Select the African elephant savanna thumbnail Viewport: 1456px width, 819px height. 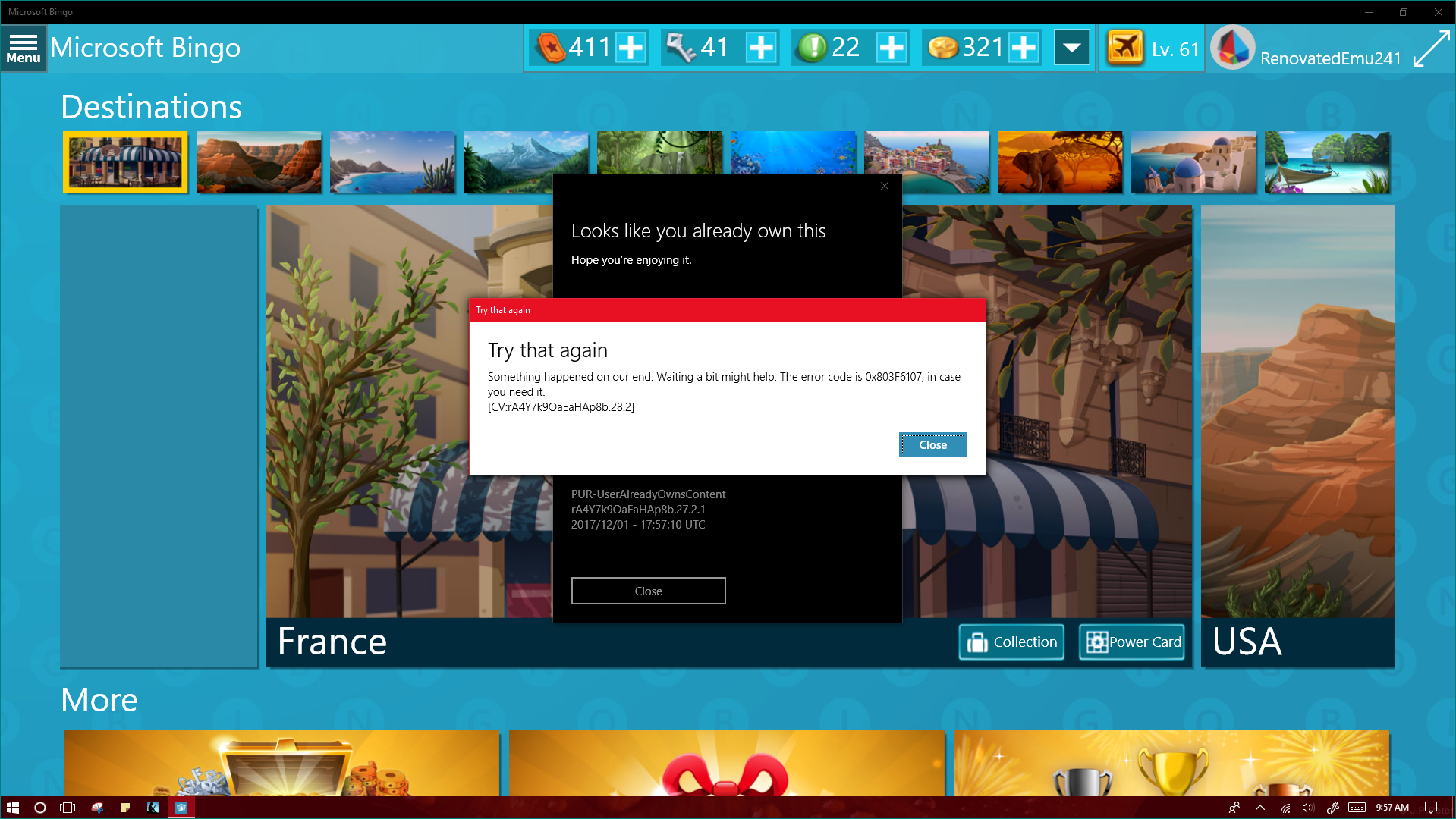click(x=1060, y=162)
